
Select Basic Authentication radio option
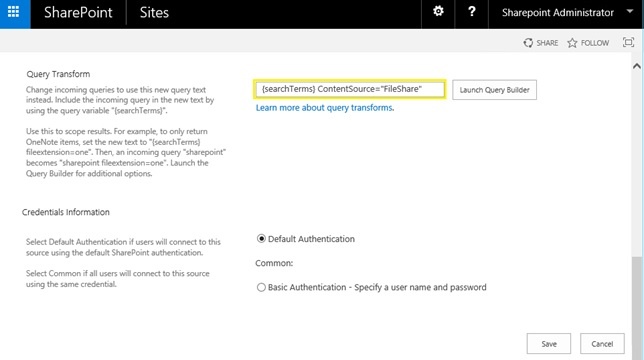tap(261, 287)
